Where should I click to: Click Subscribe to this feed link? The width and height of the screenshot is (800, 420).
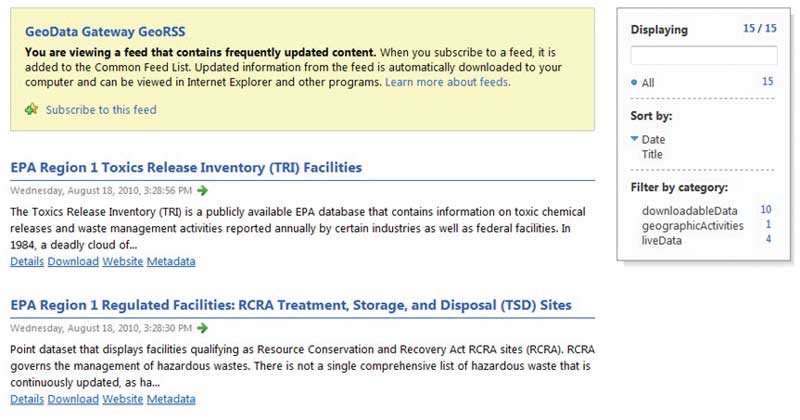101,110
